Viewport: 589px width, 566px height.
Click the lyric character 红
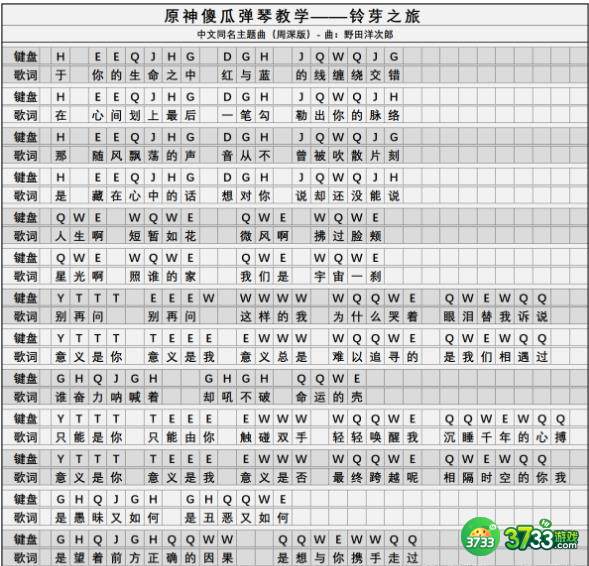pos(227,75)
